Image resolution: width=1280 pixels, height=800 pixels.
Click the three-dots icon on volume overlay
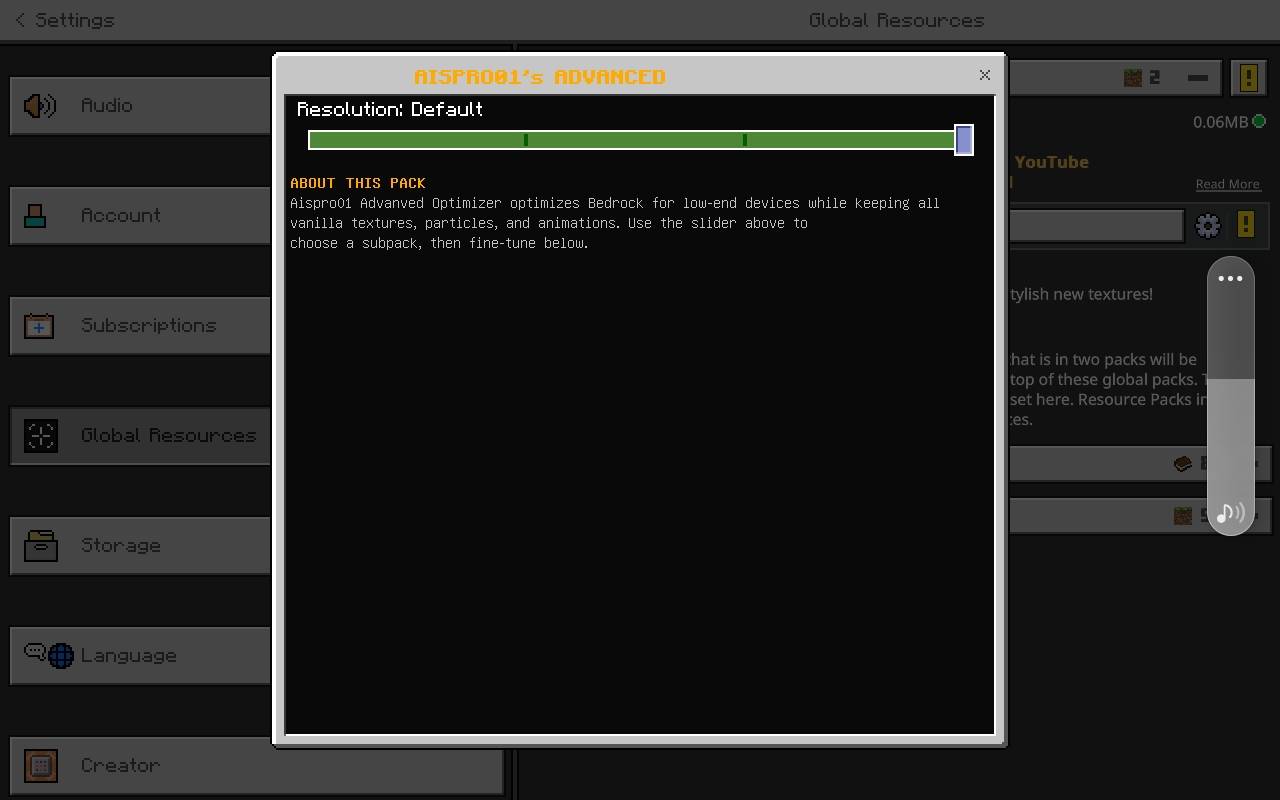click(1230, 278)
